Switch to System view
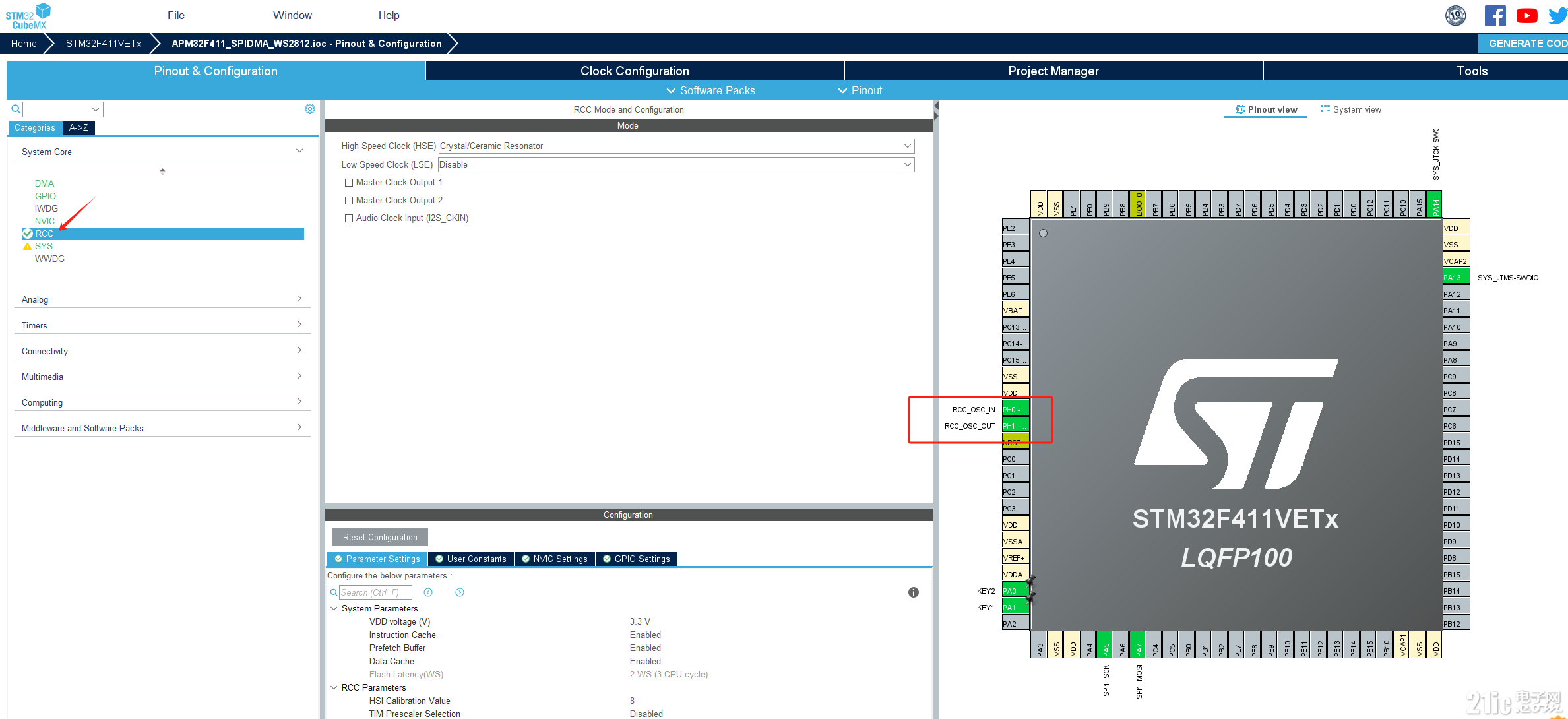Screen dimensions: 1568x719 click(1350, 109)
